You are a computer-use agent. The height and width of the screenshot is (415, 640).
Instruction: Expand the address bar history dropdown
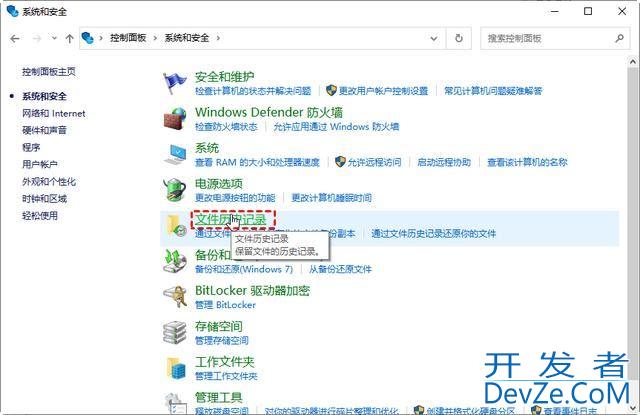click(434, 39)
